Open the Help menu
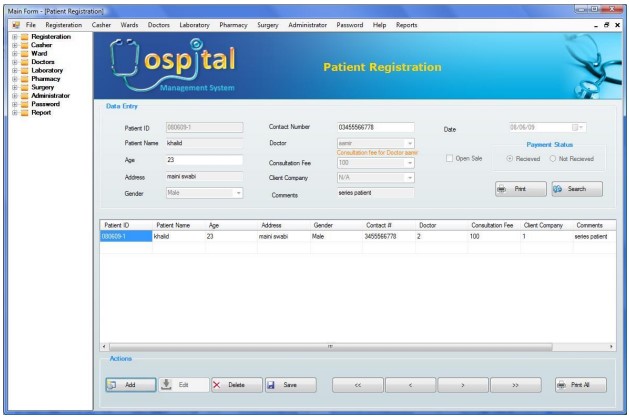The width and height of the screenshot is (629, 419). (x=379, y=25)
